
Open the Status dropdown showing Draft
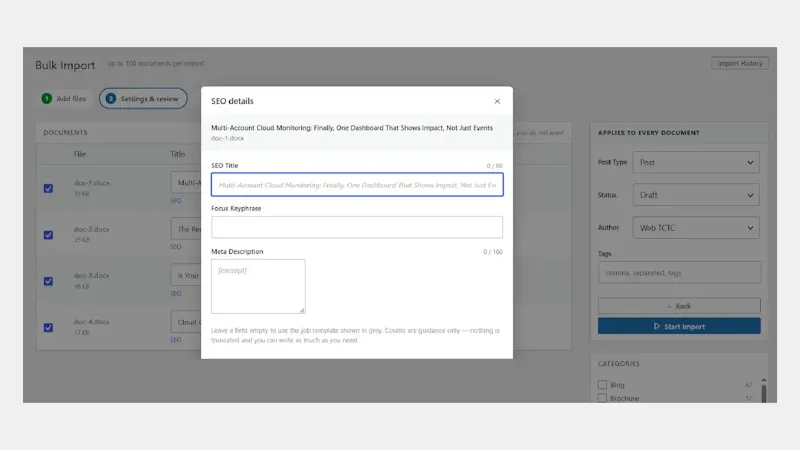(696, 195)
